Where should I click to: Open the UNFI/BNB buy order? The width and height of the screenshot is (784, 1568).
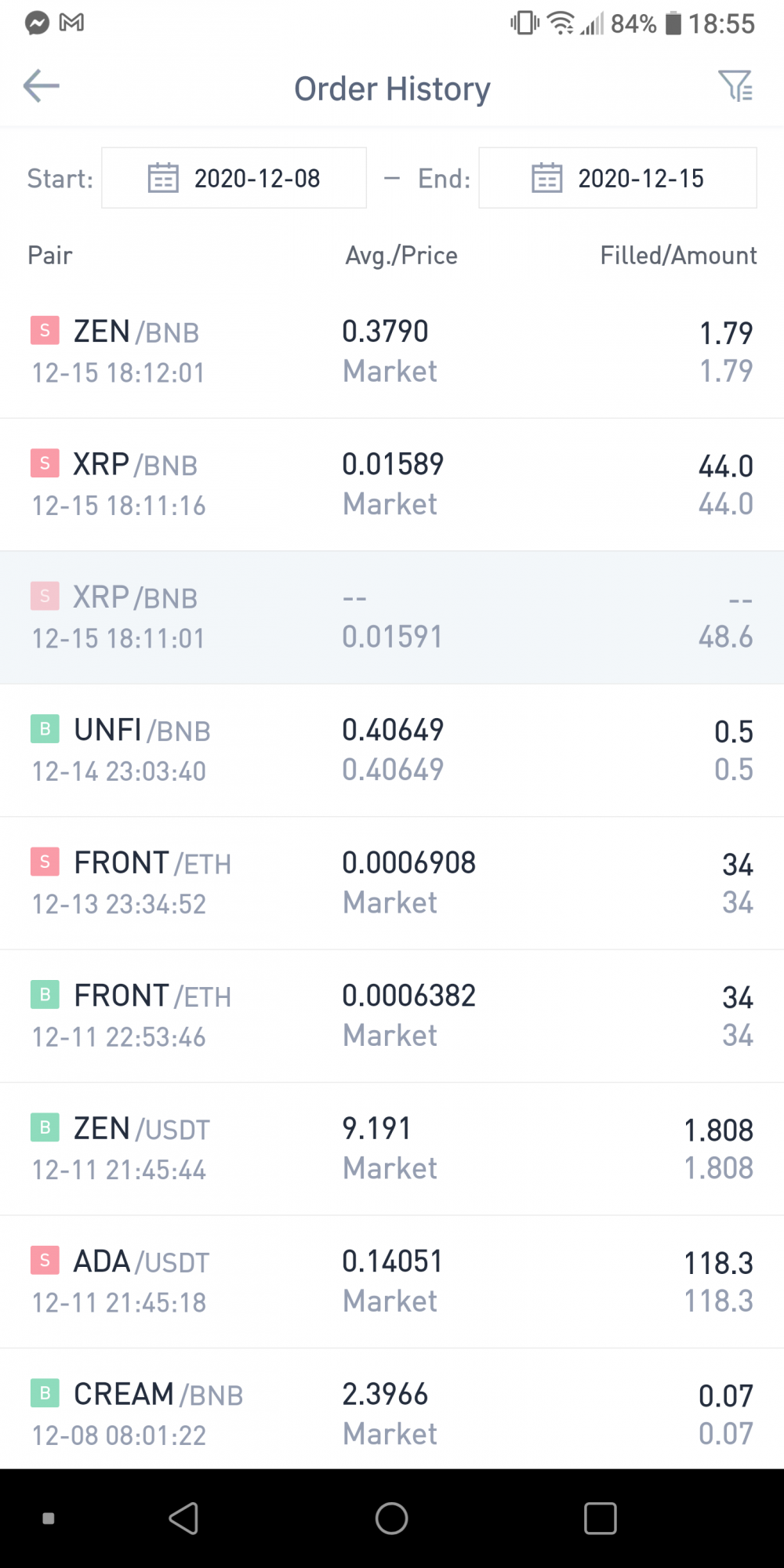tap(392, 750)
